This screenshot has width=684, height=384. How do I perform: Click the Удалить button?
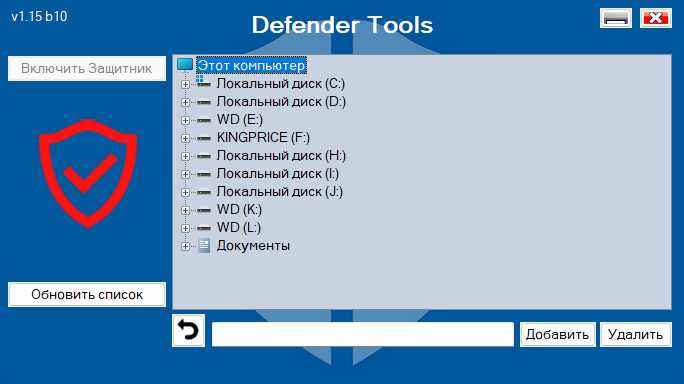pyautogui.click(x=636, y=335)
